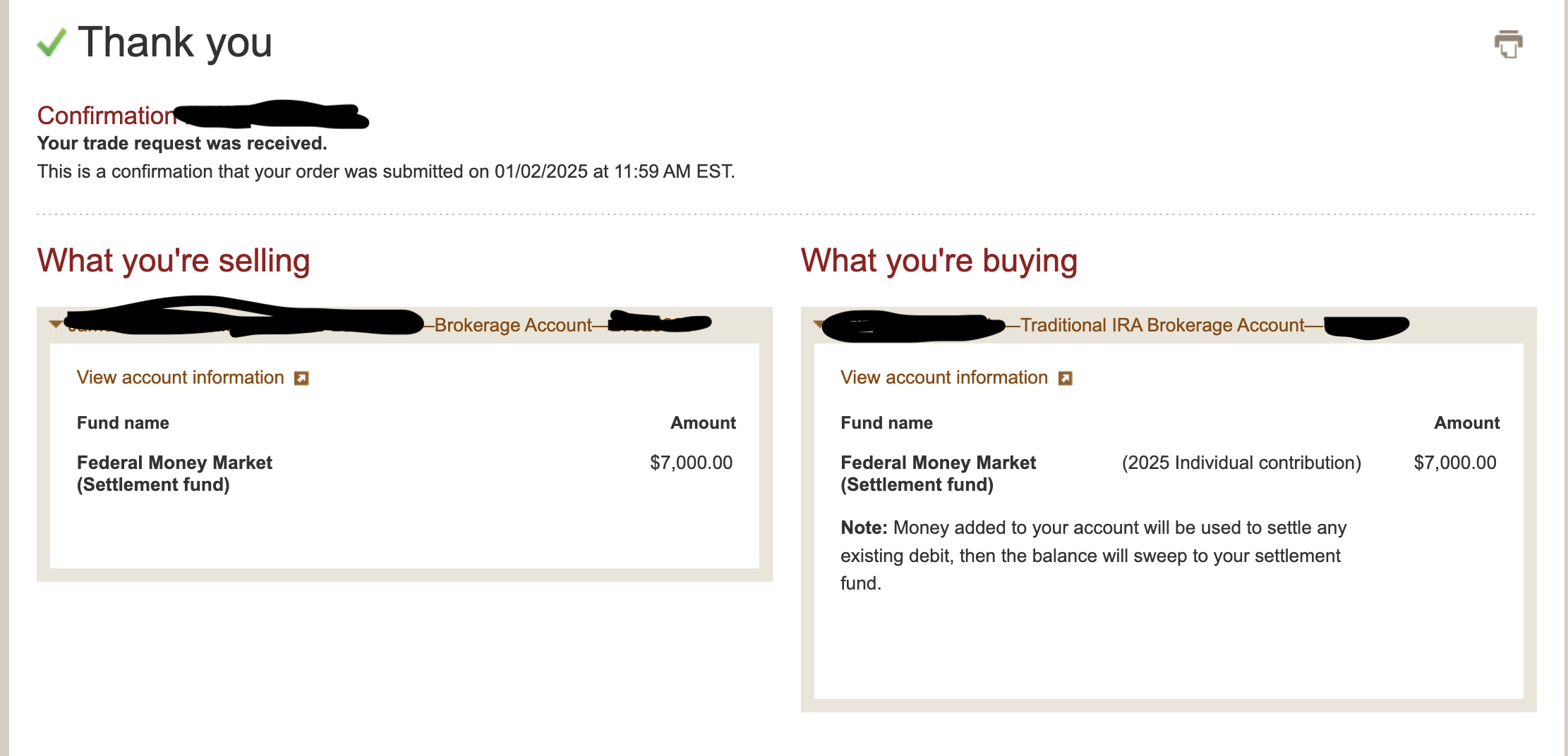This screenshot has width=1568, height=756.
Task: Click the $7,000.00 amount under selling
Action: click(691, 463)
